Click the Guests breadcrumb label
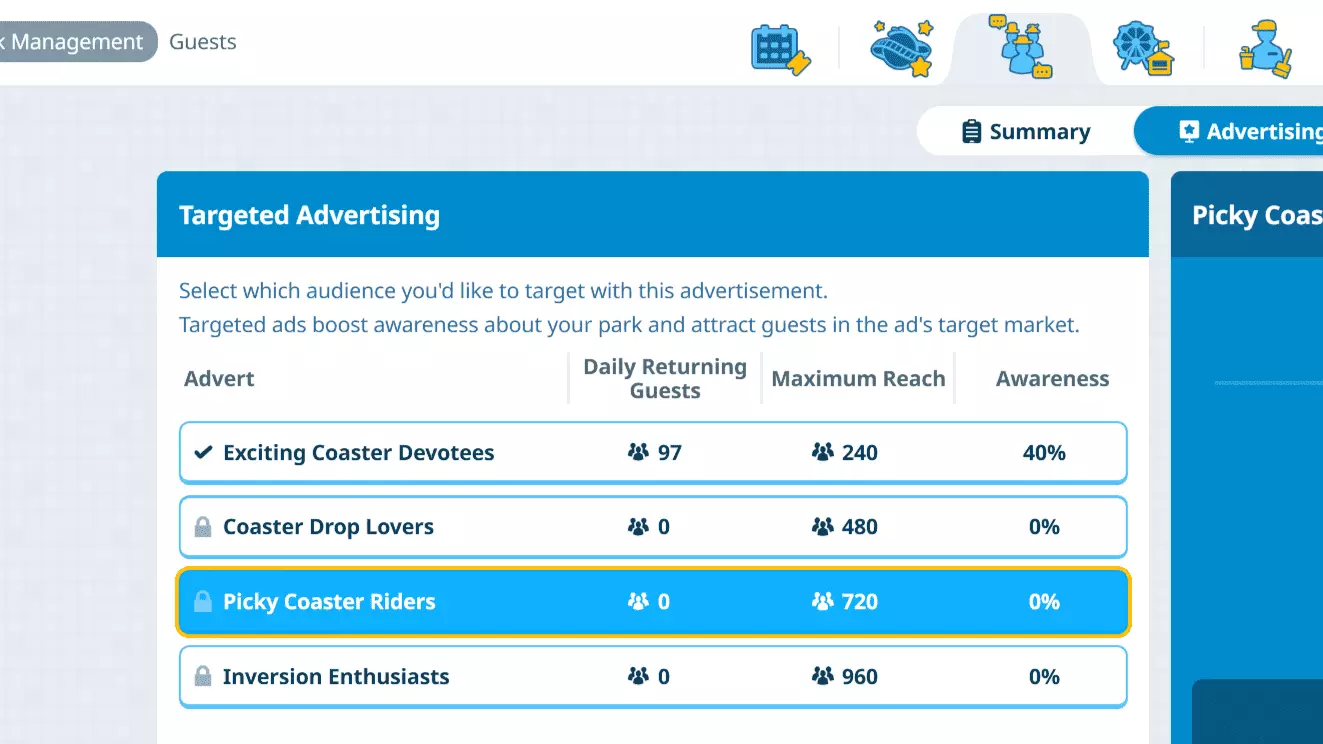Screen dimensions: 1323x744 [203, 42]
